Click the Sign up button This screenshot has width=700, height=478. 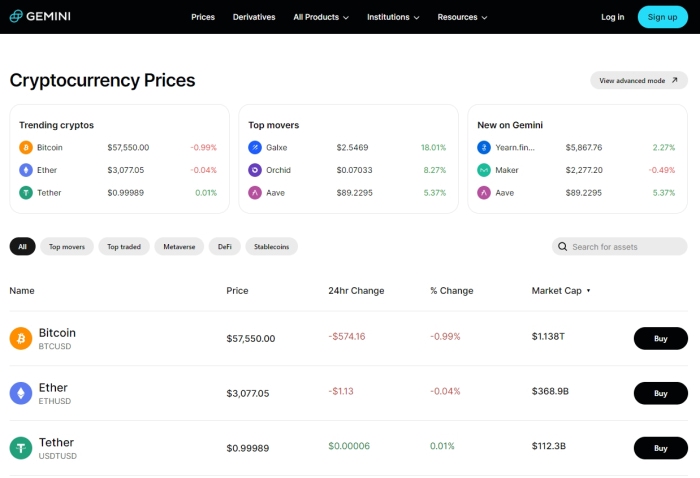click(662, 17)
